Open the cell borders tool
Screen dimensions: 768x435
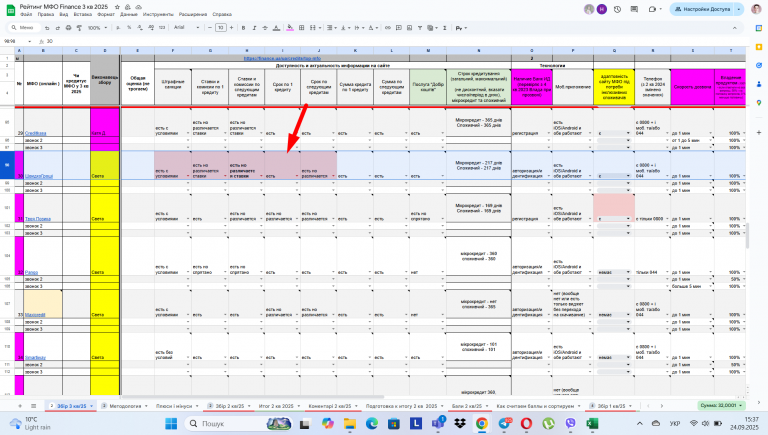[301, 28]
